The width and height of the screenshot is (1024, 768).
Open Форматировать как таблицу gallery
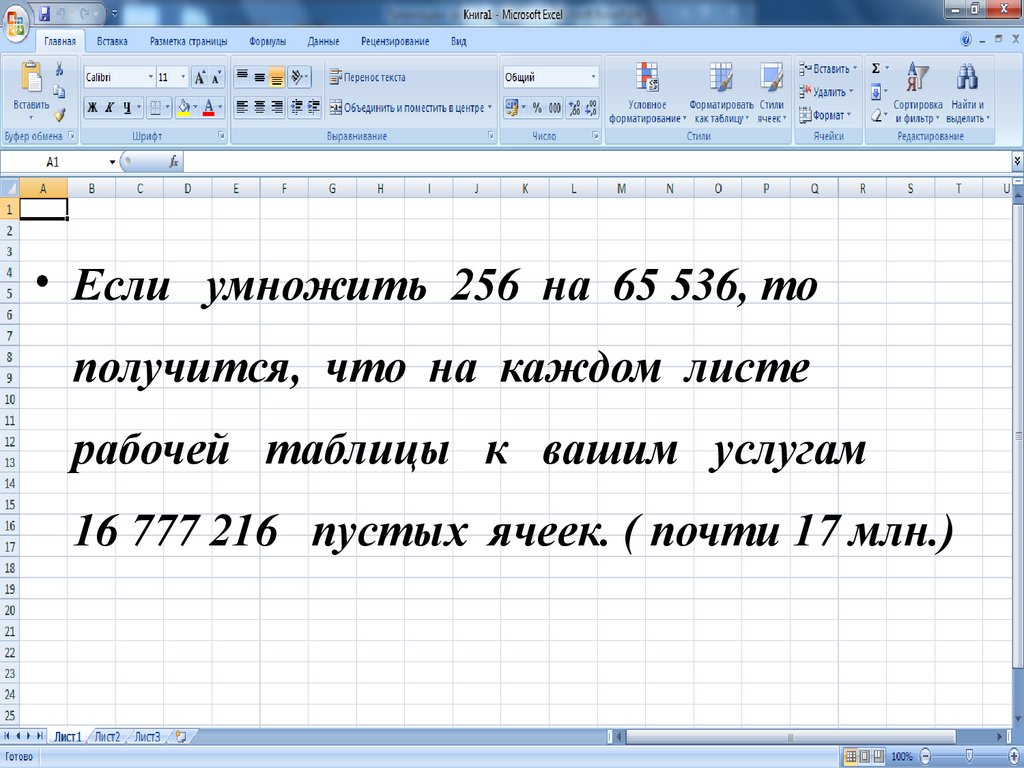(x=721, y=92)
